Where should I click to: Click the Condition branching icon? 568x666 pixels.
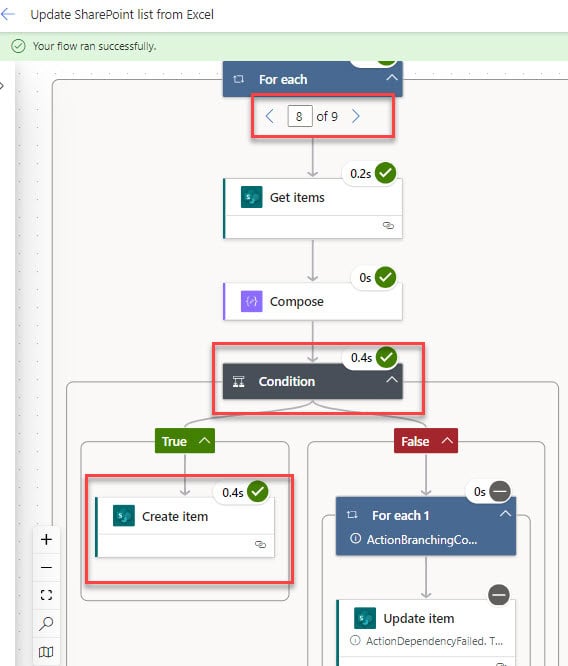[x=239, y=381]
